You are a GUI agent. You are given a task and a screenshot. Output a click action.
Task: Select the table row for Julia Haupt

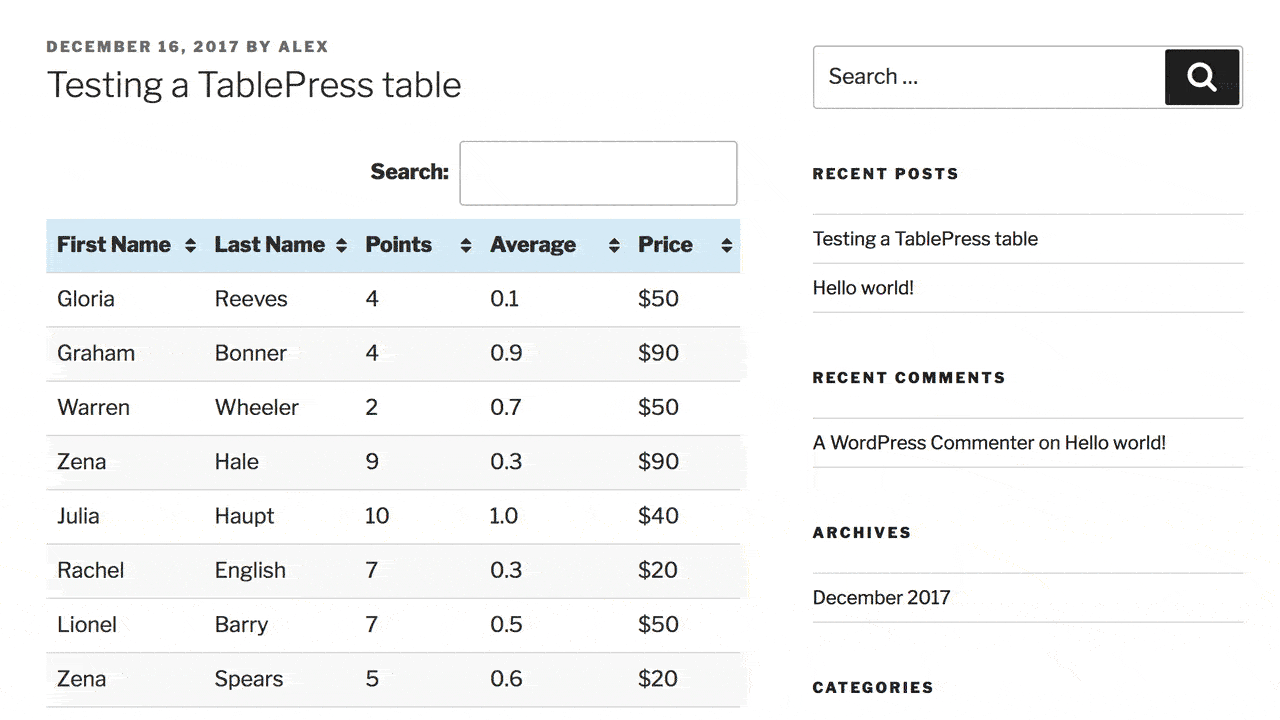[x=394, y=516]
